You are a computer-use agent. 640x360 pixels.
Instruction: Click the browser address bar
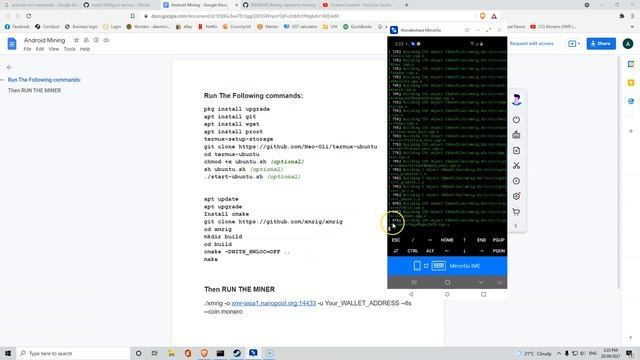[310, 16]
